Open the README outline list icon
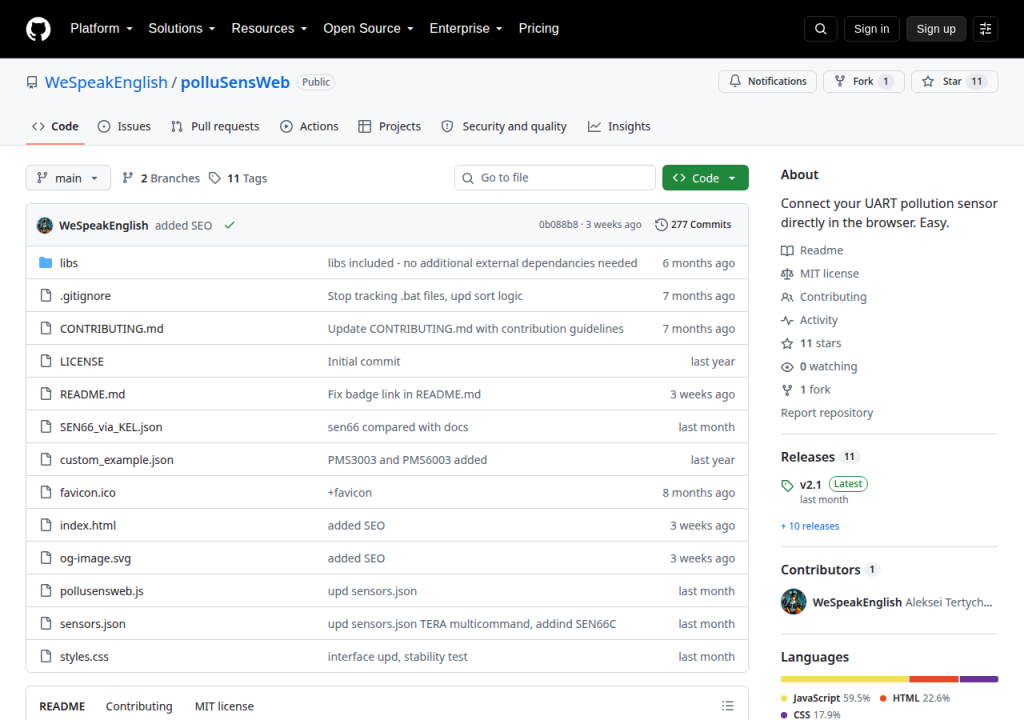This screenshot has height=720, width=1024. point(728,706)
